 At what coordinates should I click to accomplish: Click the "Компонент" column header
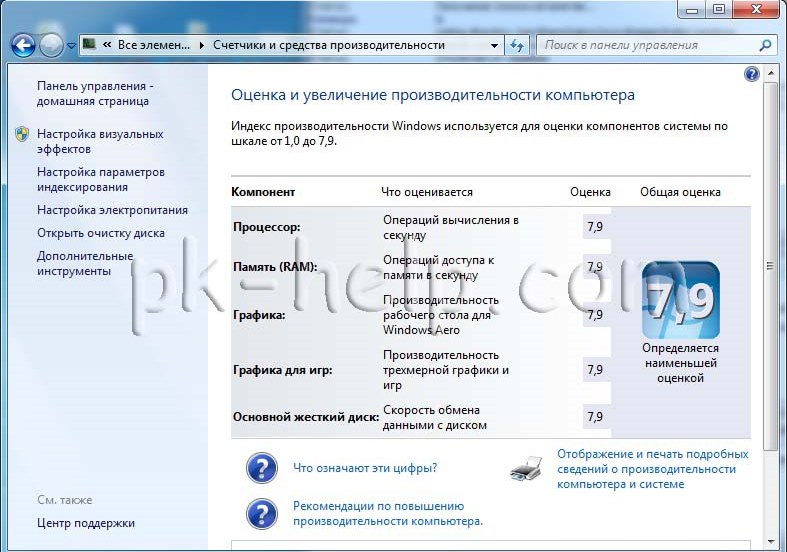(x=263, y=192)
